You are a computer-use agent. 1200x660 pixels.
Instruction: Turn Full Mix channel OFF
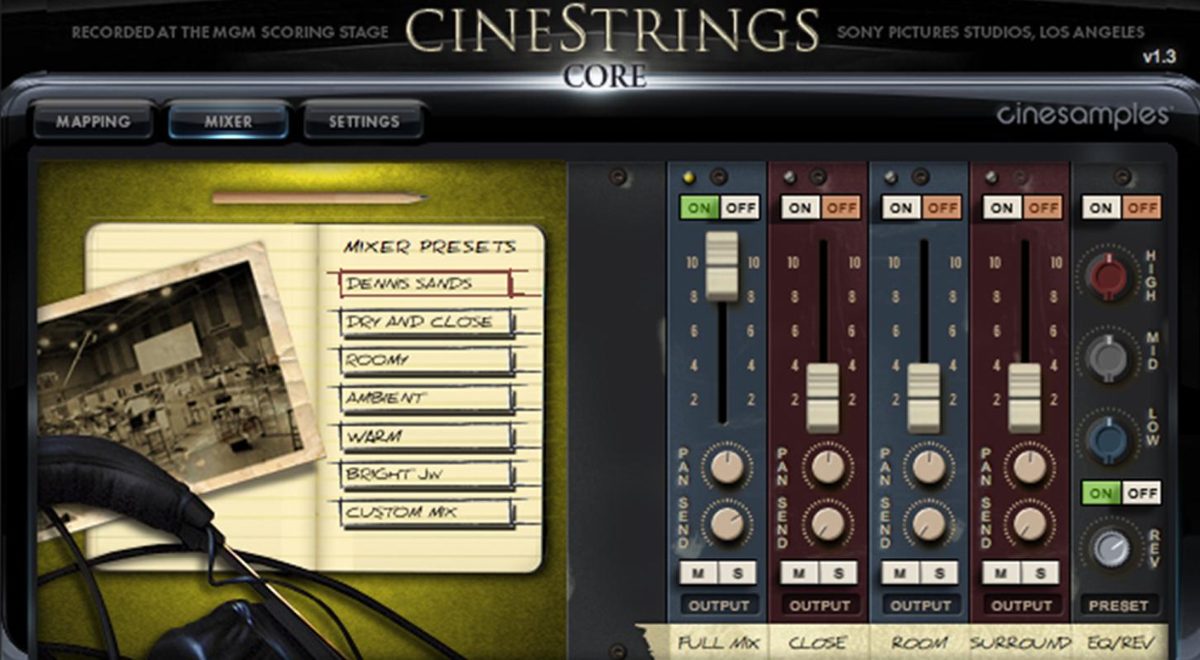(x=739, y=208)
